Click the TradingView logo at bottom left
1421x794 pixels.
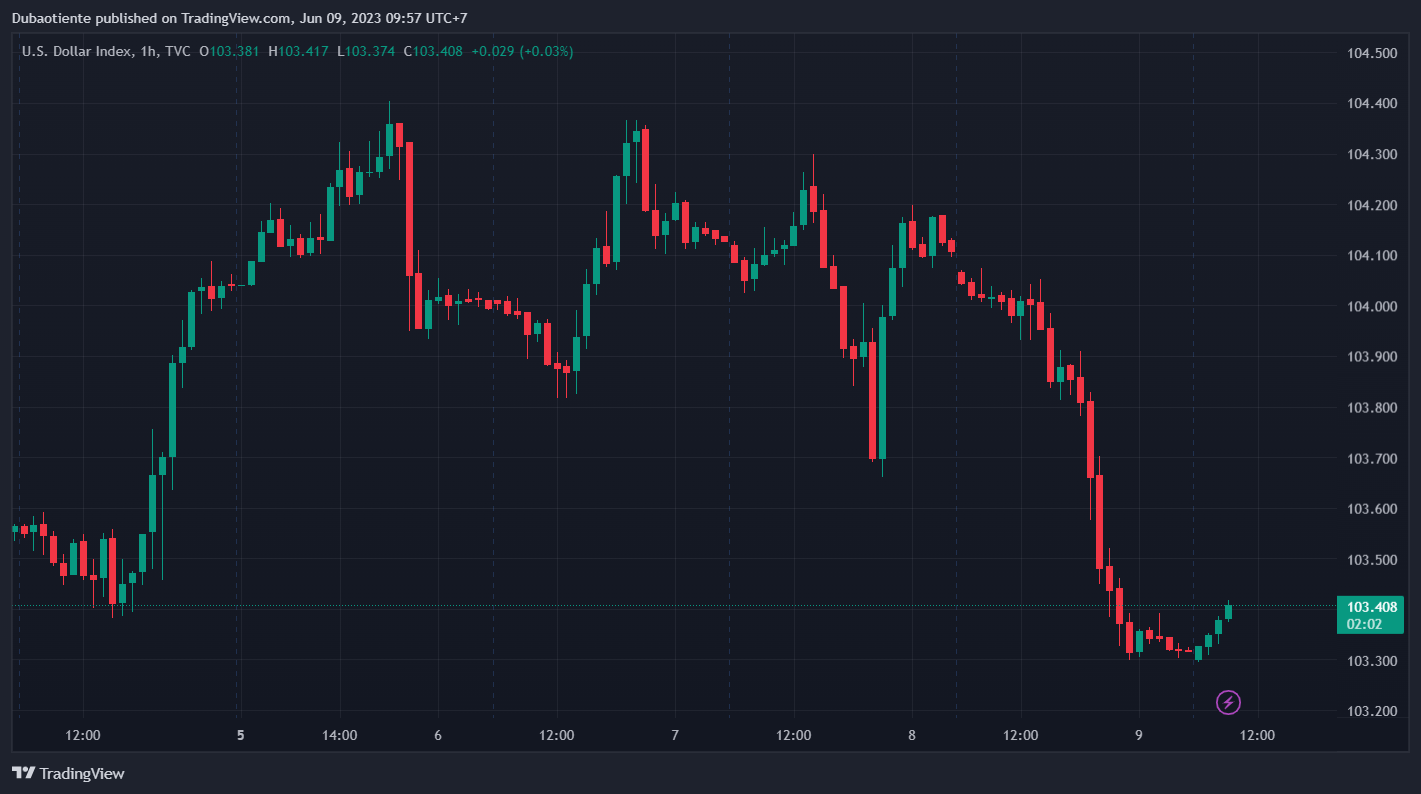coord(68,773)
